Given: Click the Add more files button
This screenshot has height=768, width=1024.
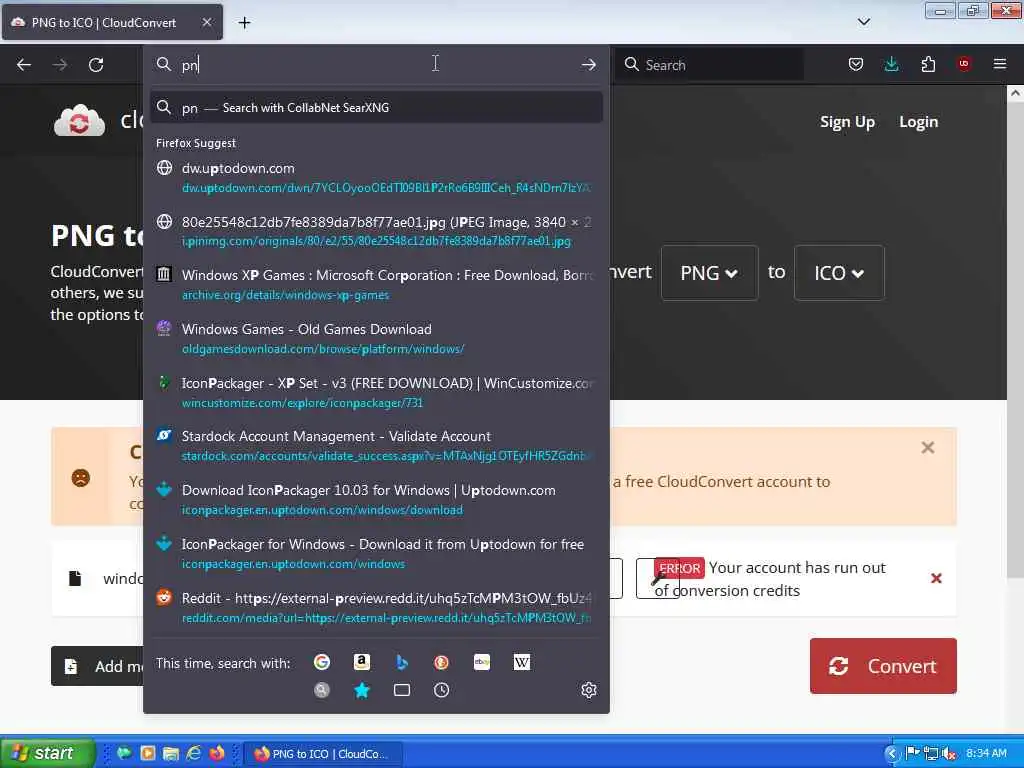Looking at the screenshot, I should click(x=97, y=666).
